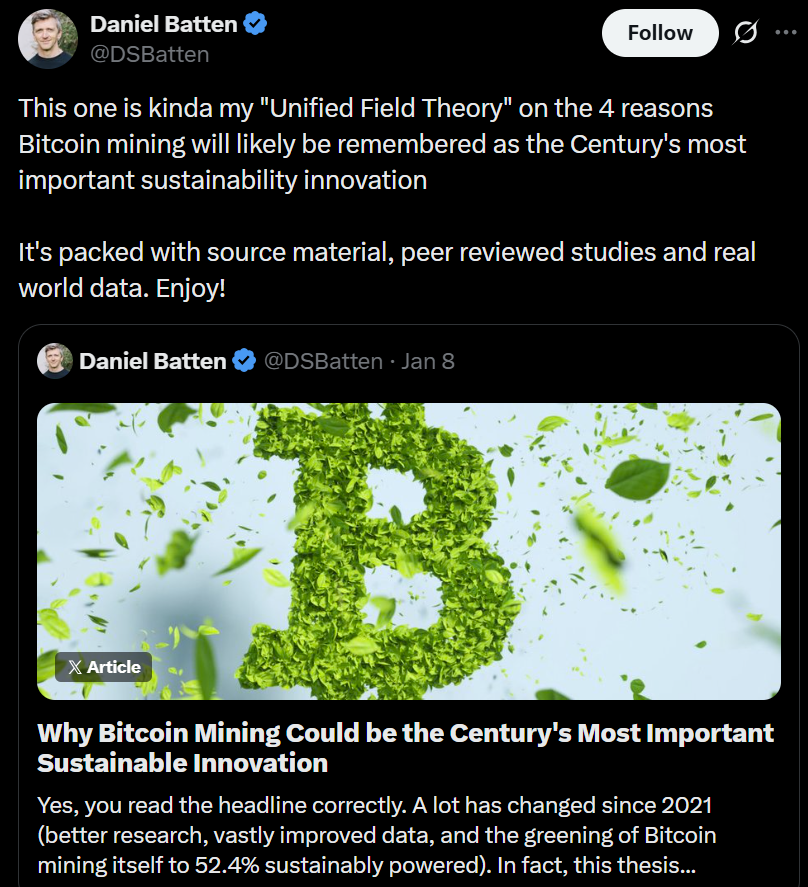
Task: Click Daniel Batten's profile avatar at top
Action: coord(48,38)
